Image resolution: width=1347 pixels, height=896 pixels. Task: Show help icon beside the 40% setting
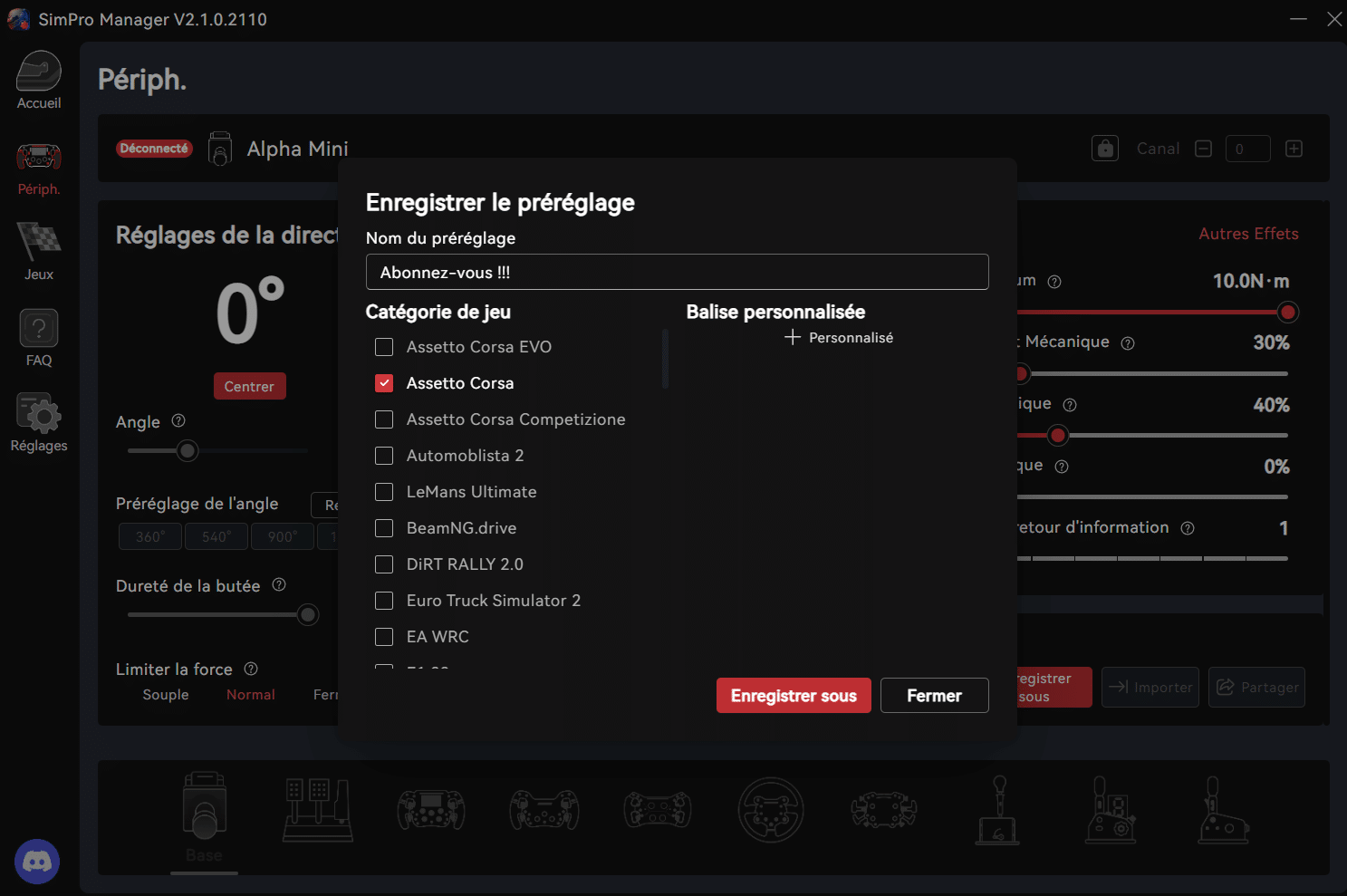pyautogui.click(x=1070, y=405)
